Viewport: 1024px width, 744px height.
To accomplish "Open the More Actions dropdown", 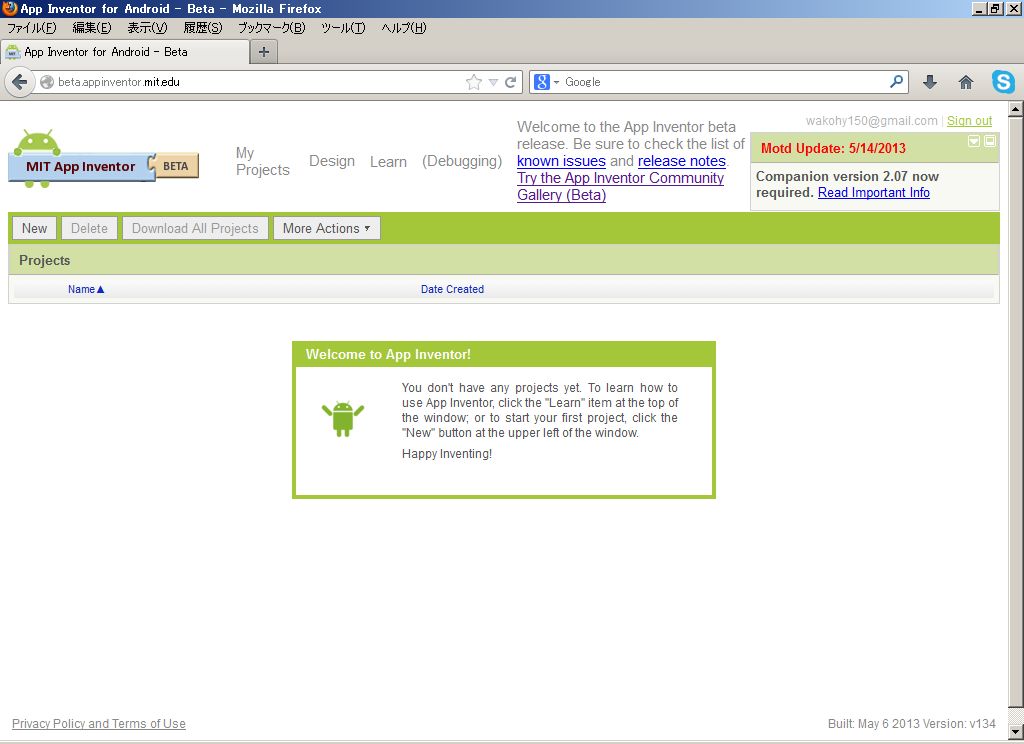I will (326, 228).
